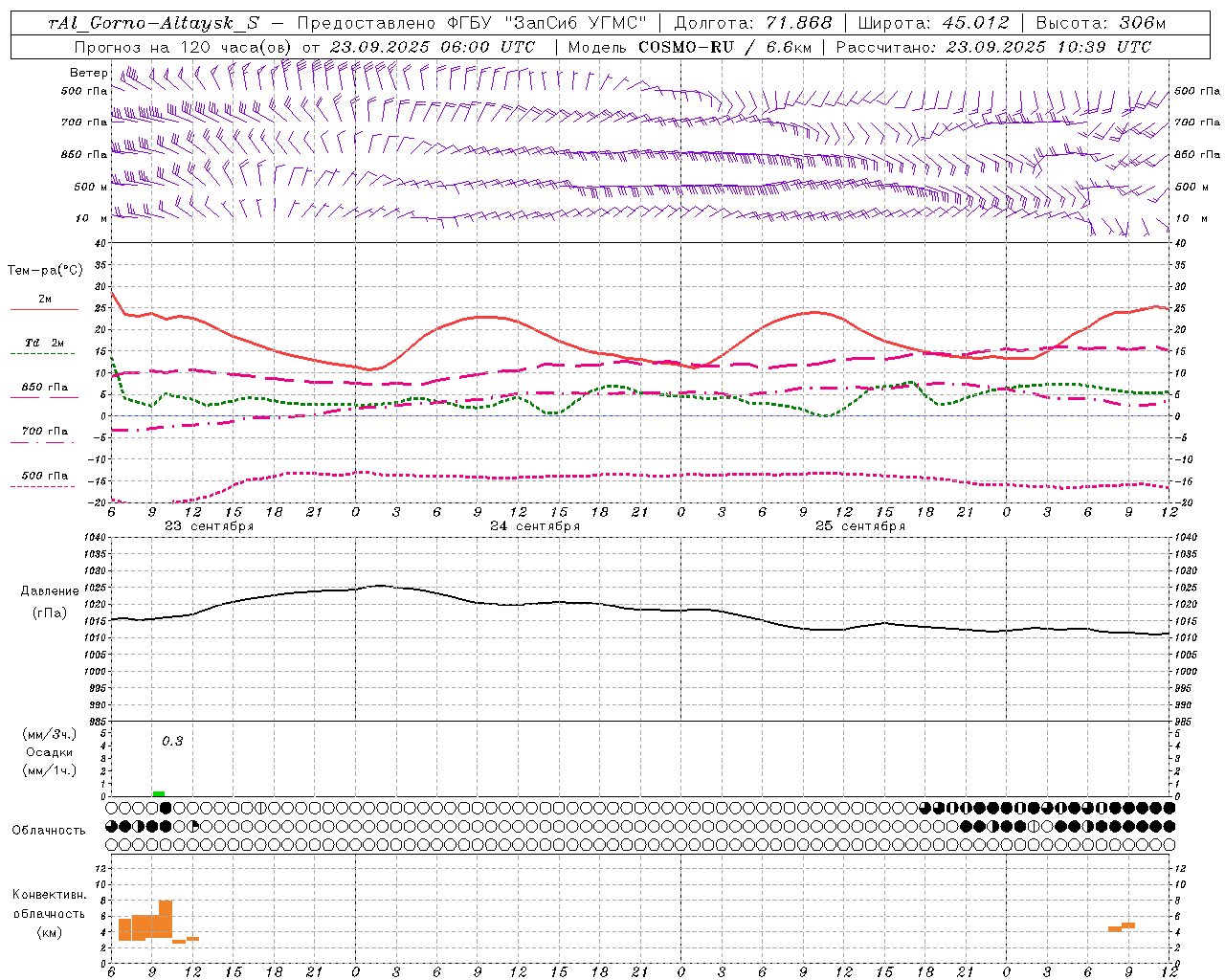This screenshot has width=1225, height=980.
Task: Click the Давление (гПа) axis label
Action: point(44,602)
